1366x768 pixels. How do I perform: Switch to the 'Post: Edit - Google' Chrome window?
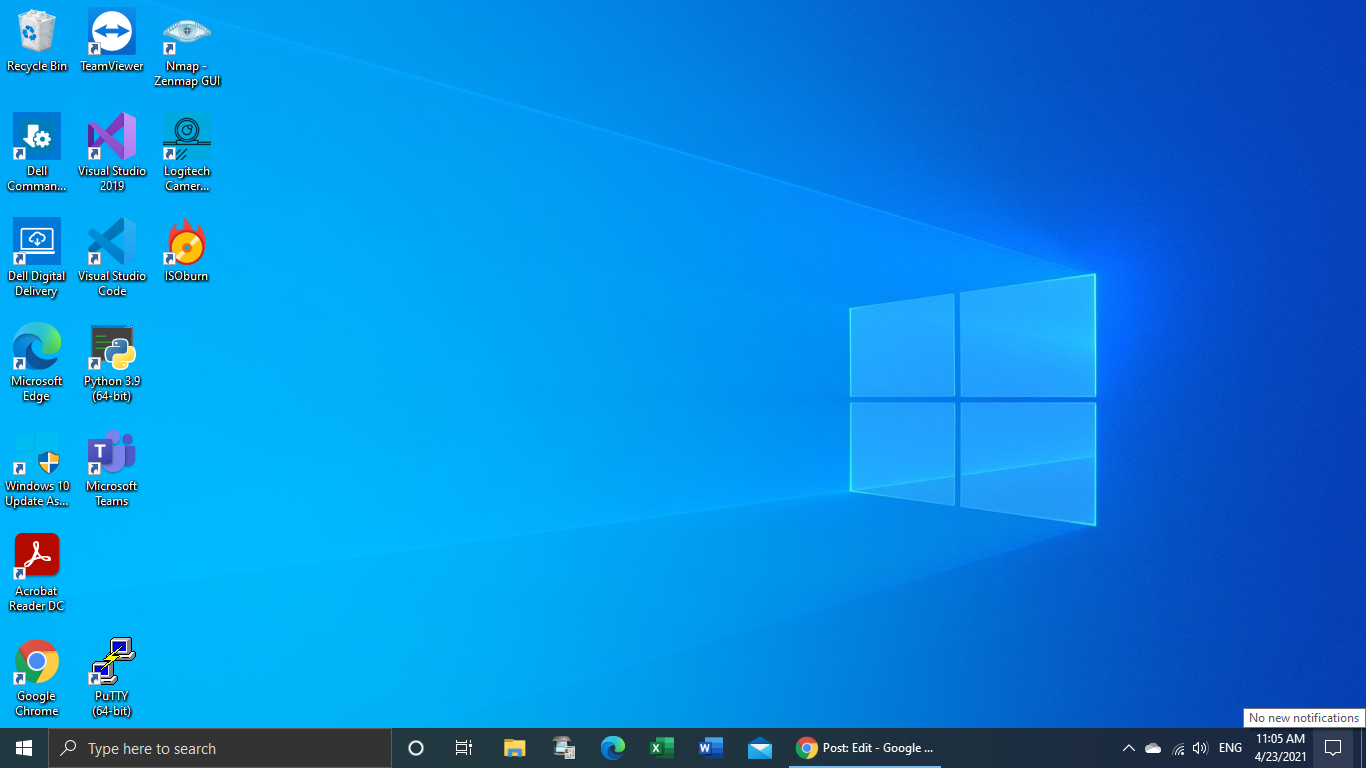click(865, 748)
